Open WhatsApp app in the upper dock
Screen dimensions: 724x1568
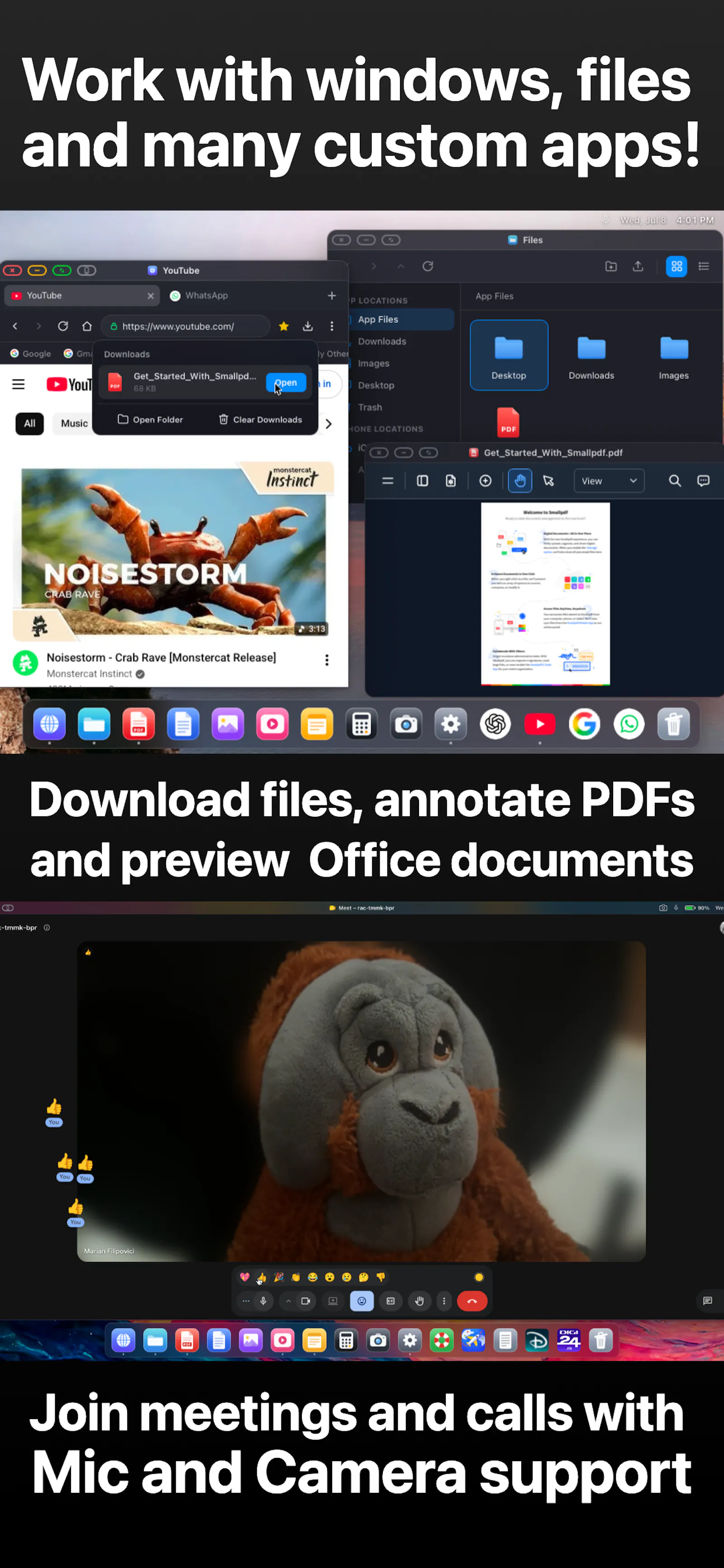[629, 724]
